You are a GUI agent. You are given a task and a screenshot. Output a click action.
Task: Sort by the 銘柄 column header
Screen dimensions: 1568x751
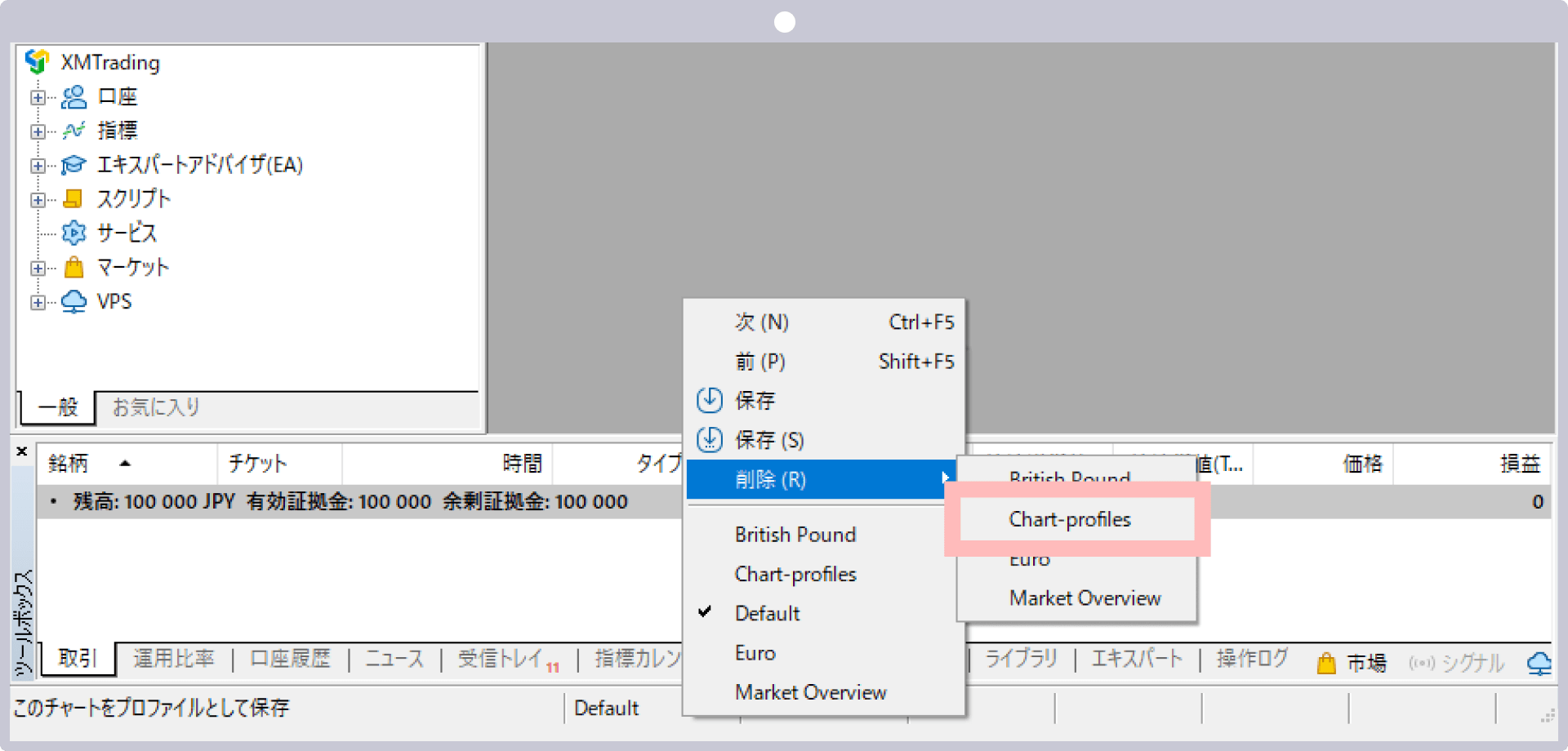[x=69, y=464]
